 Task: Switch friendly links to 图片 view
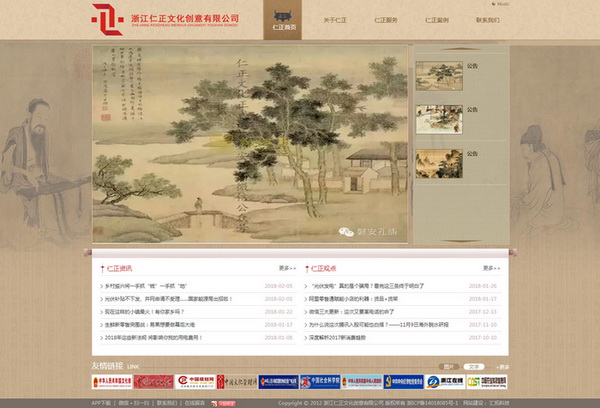click(x=450, y=367)
